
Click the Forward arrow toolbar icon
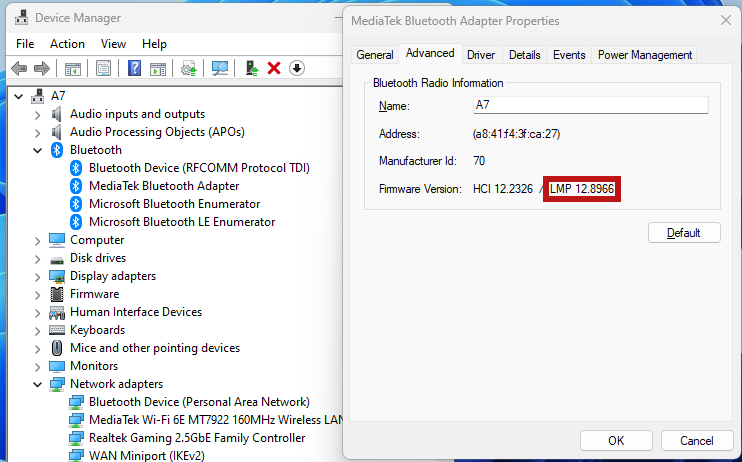tap(42, 69)
